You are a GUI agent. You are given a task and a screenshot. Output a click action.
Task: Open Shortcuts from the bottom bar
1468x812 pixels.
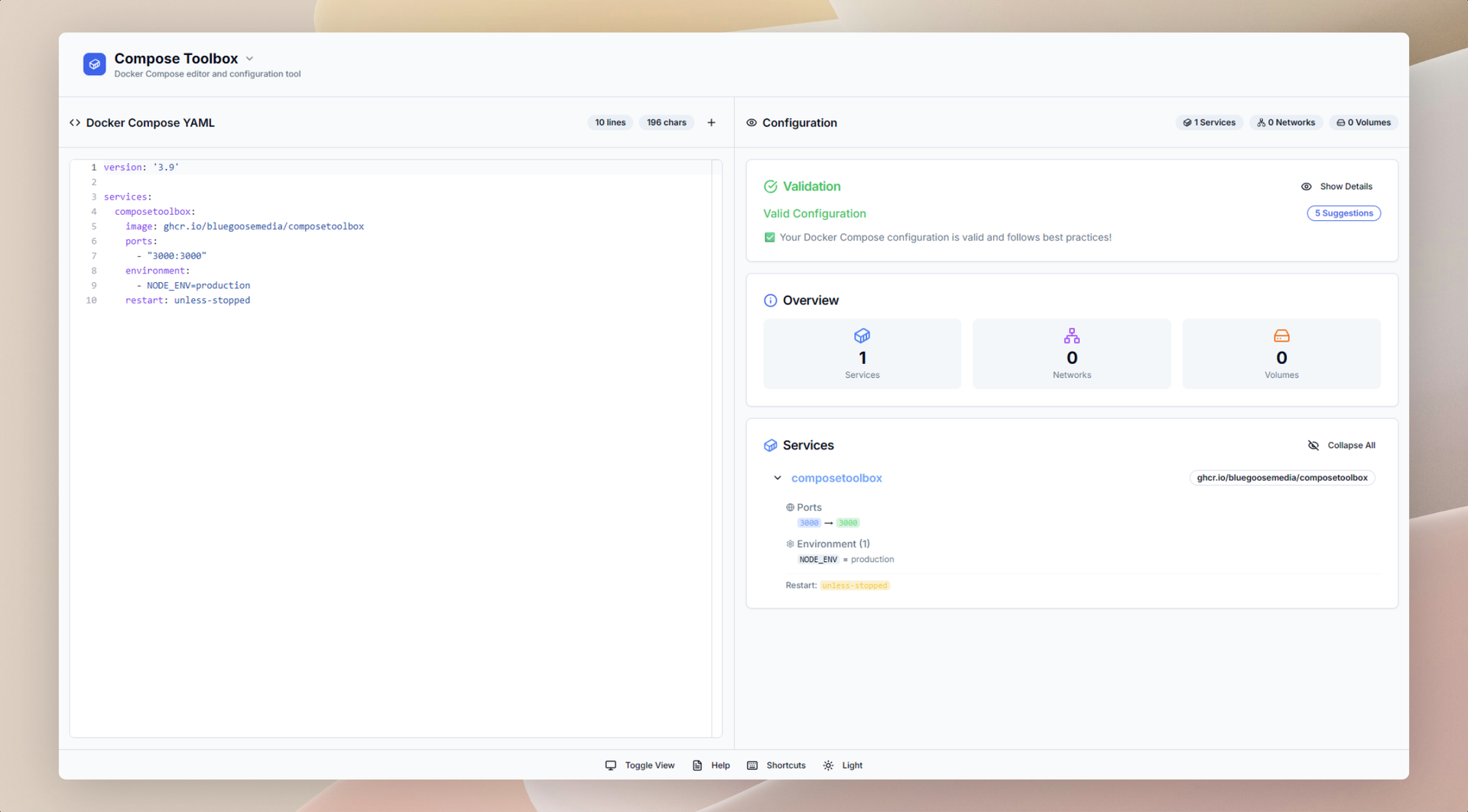pyautogui.click(x=776, y=765)
